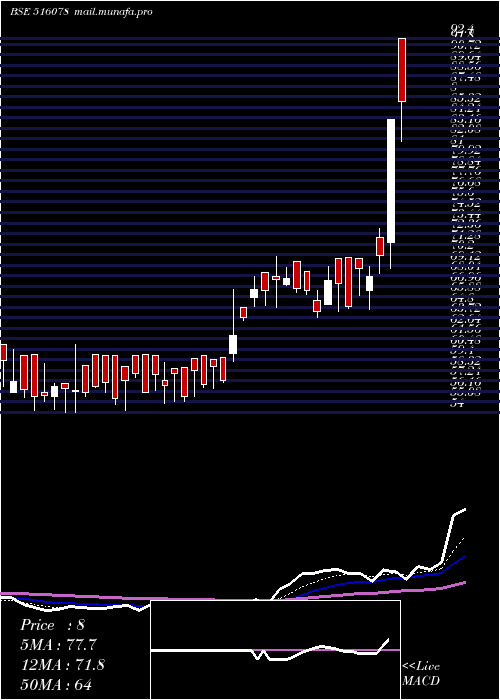The image size is (500, 700).
Task: Click the 5MA : 77.7 value
Action: 58,645
